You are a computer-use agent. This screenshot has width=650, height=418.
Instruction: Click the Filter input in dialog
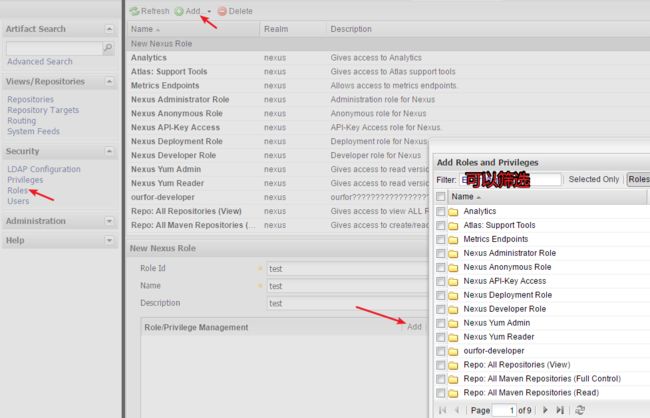510,180
